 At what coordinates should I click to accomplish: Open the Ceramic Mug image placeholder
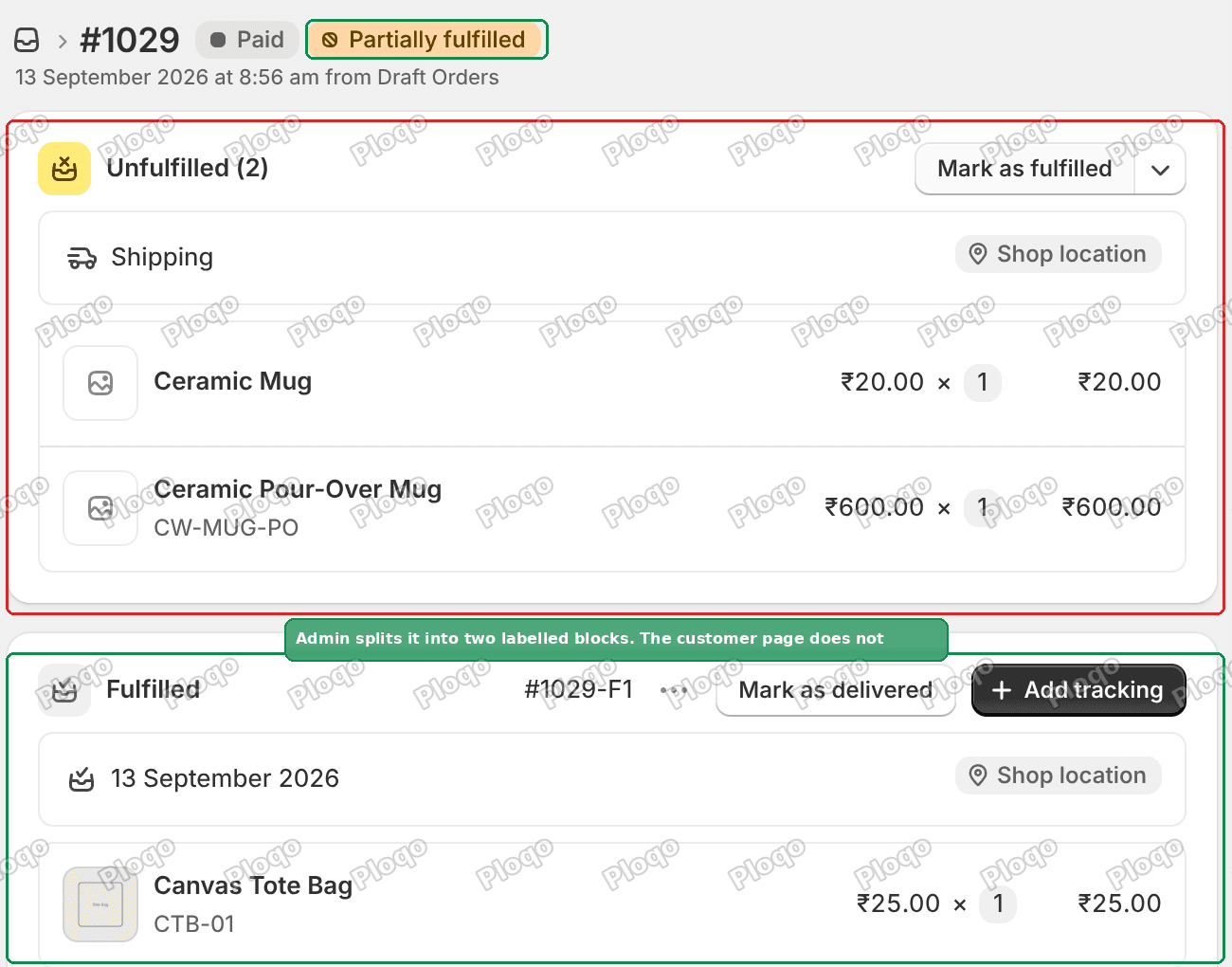point(100,383)
